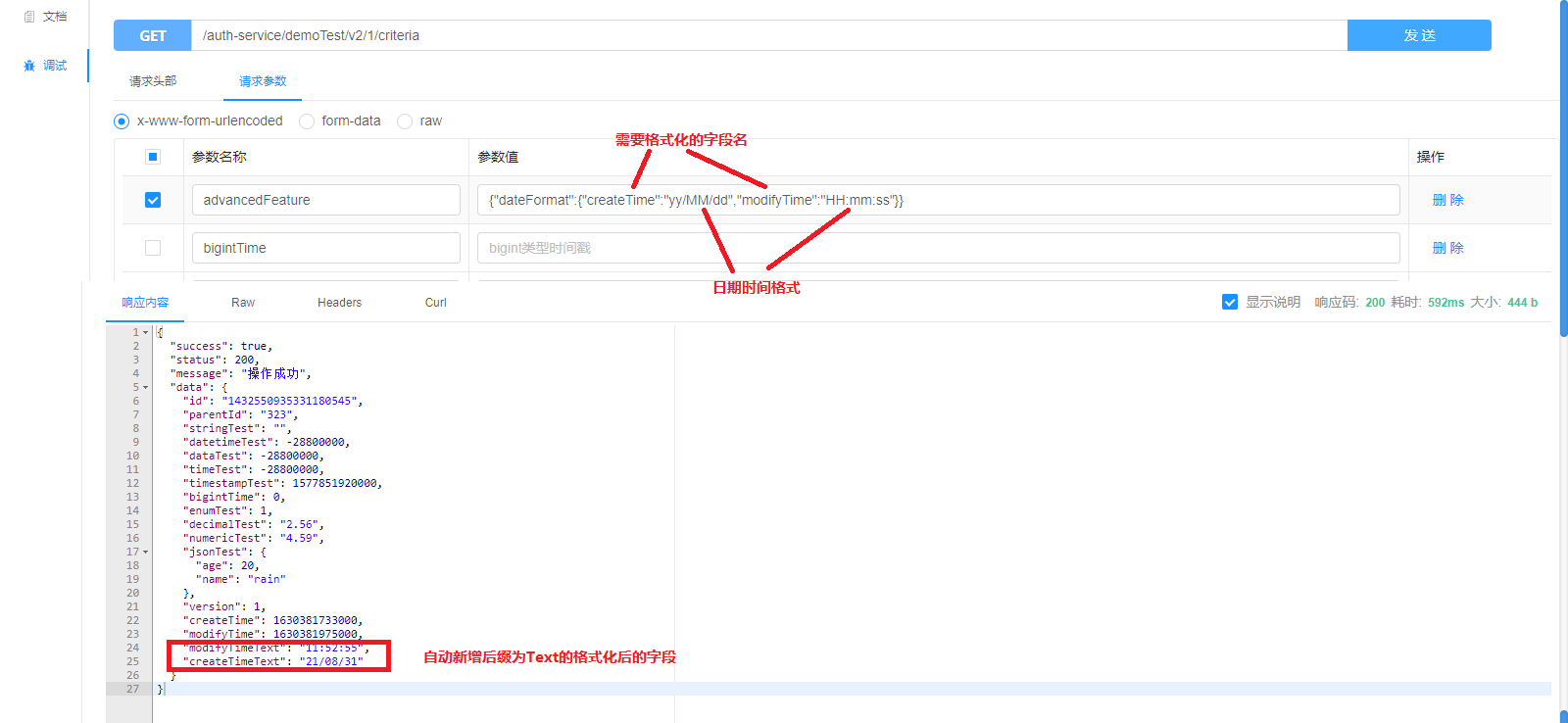Image resolution: width=1568 pixels, height=723 pixels.
Task: Collapse the root JSON object at line 1
Action: click(146, 332)
